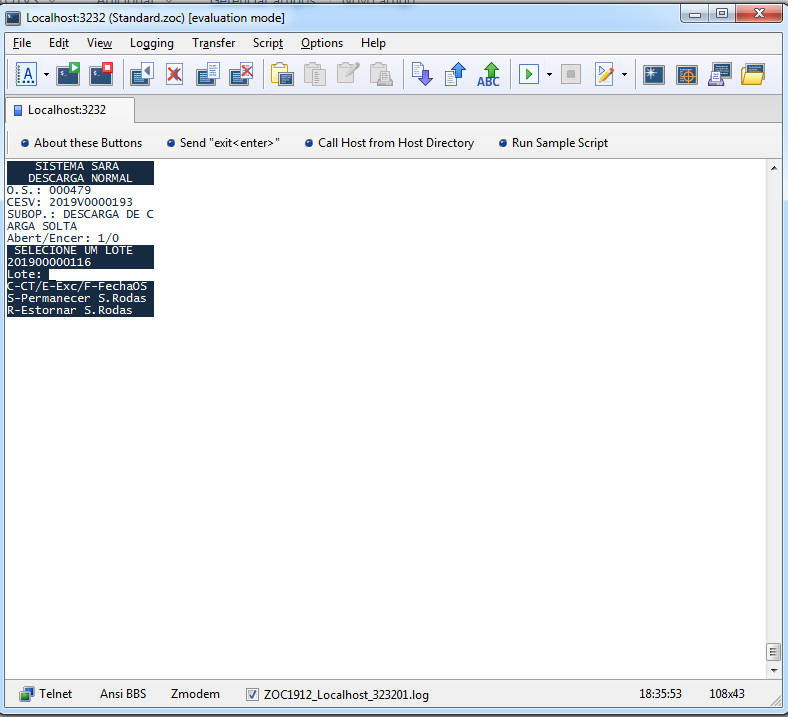
Task: Click ZOC1912_Localhost_323201.log file name
Action: point(346,695)
